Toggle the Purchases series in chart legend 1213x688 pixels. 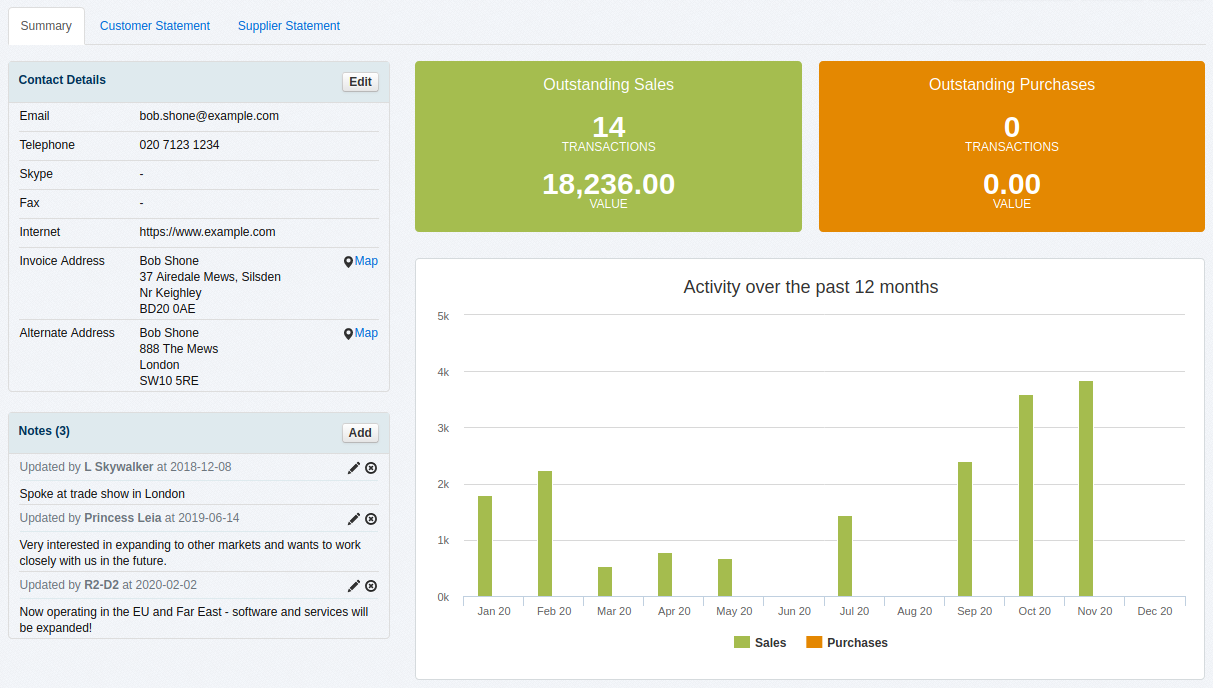coord(847,643)
